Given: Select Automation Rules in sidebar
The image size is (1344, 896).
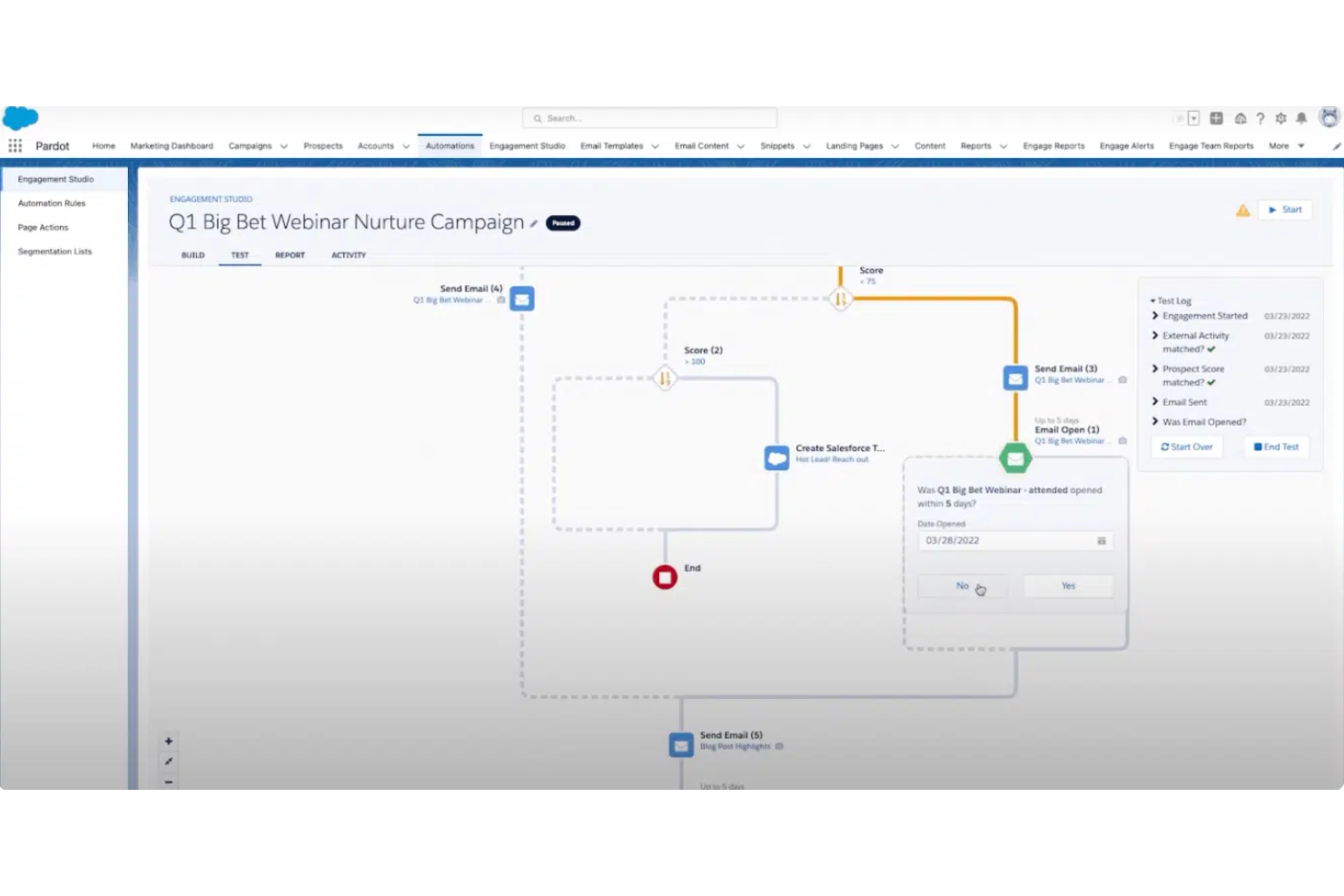Looking at the screenshot, I should tap(52, 203).
